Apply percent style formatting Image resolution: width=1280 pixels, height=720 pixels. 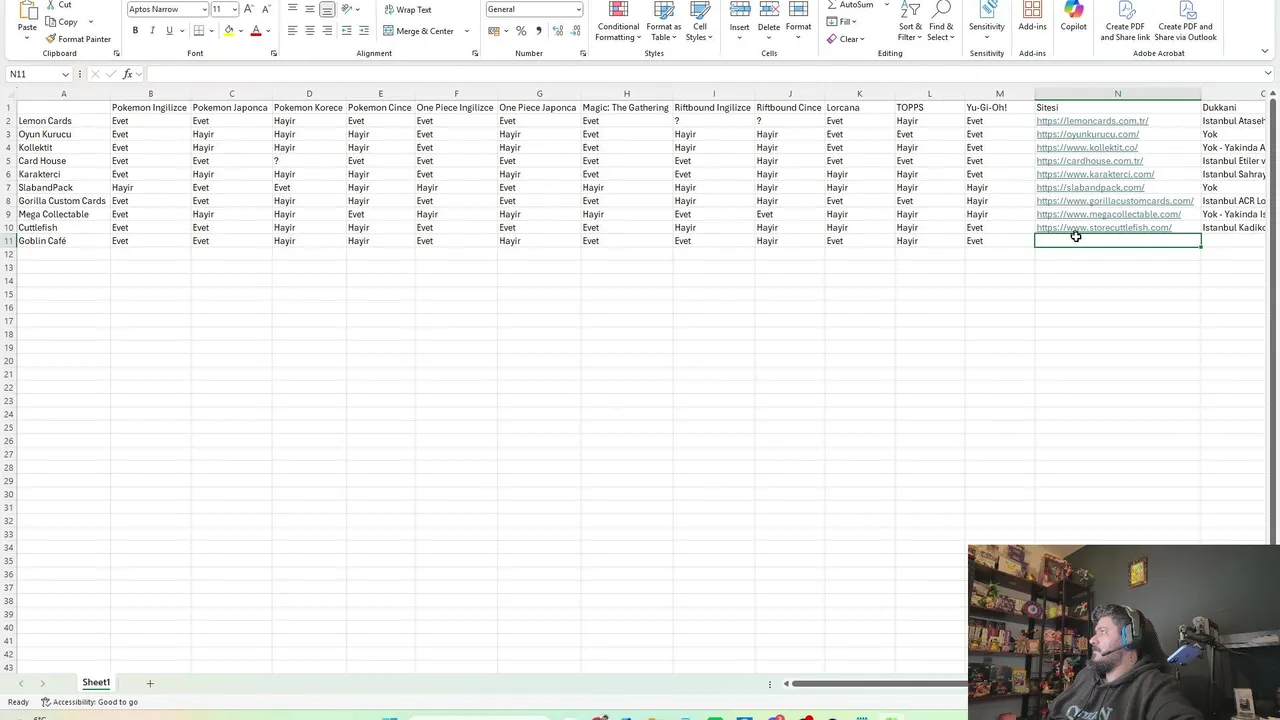coord(521,31)
